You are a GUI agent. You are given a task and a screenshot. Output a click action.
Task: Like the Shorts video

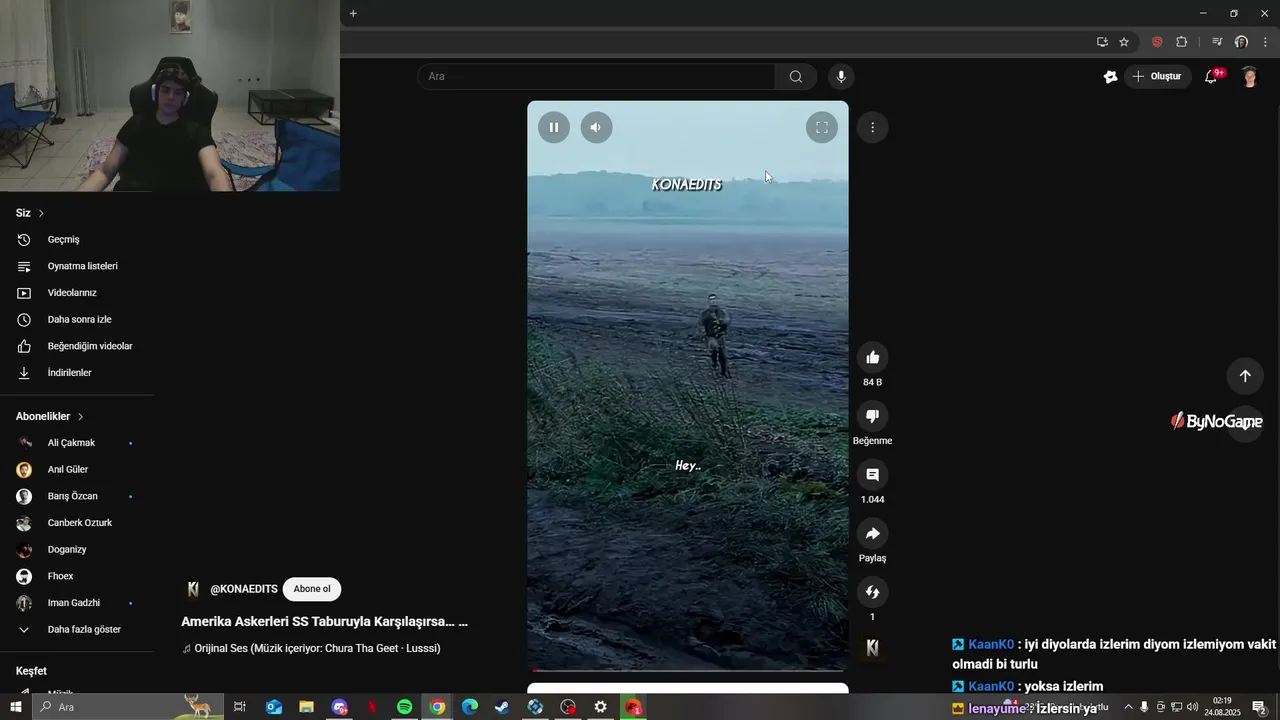coord(872,357)
